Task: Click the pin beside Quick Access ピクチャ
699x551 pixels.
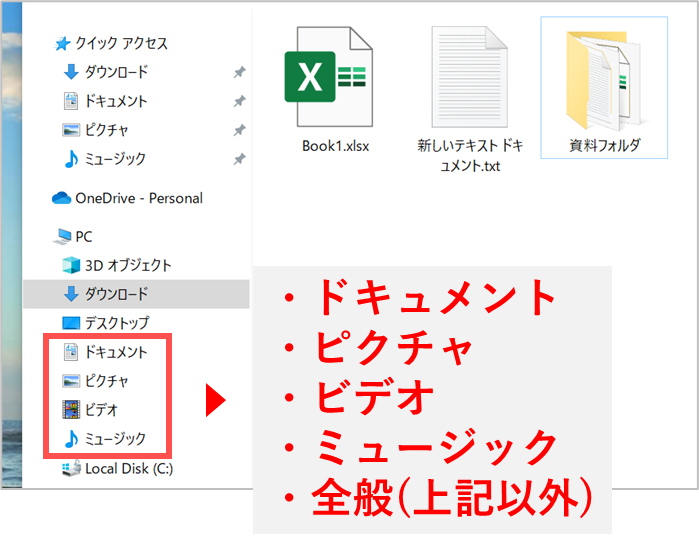Action: coord(239,130)
